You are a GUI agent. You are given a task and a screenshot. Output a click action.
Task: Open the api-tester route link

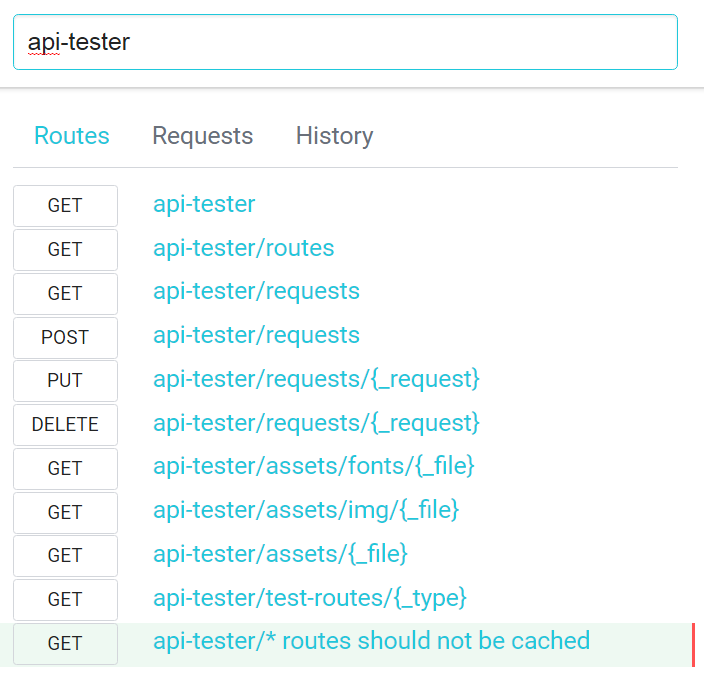tap(204, 204)
